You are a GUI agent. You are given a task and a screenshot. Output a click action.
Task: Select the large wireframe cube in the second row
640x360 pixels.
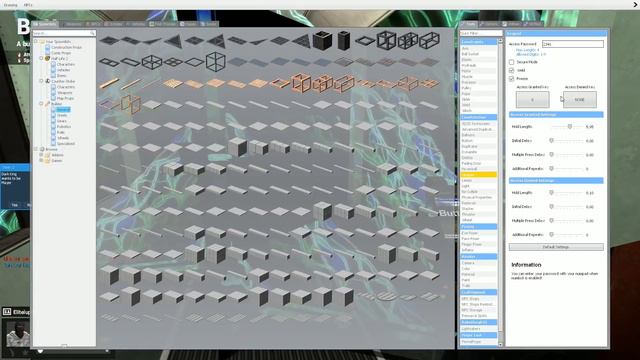click(216, 62)
